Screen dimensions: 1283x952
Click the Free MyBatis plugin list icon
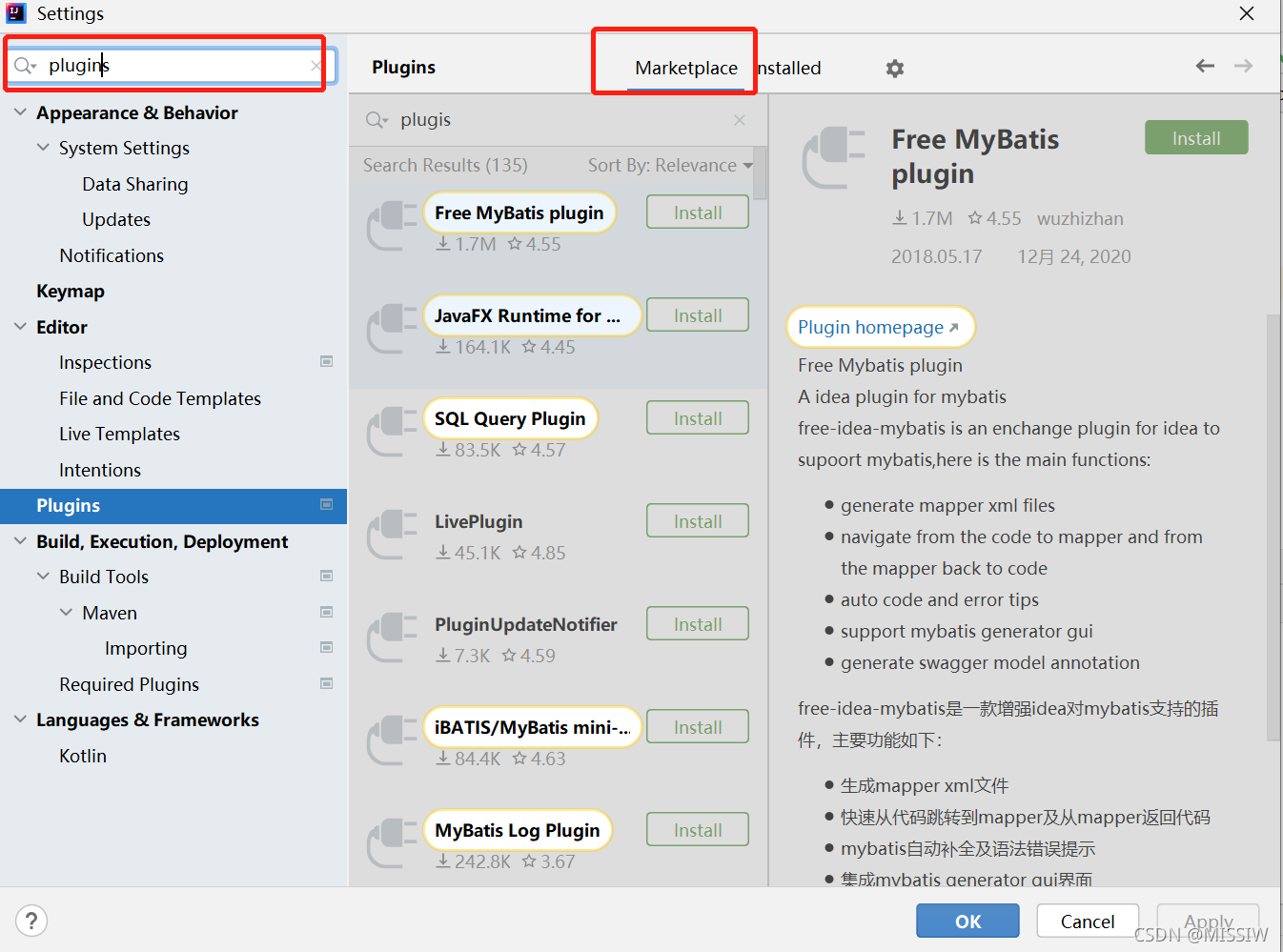(392, 227)
